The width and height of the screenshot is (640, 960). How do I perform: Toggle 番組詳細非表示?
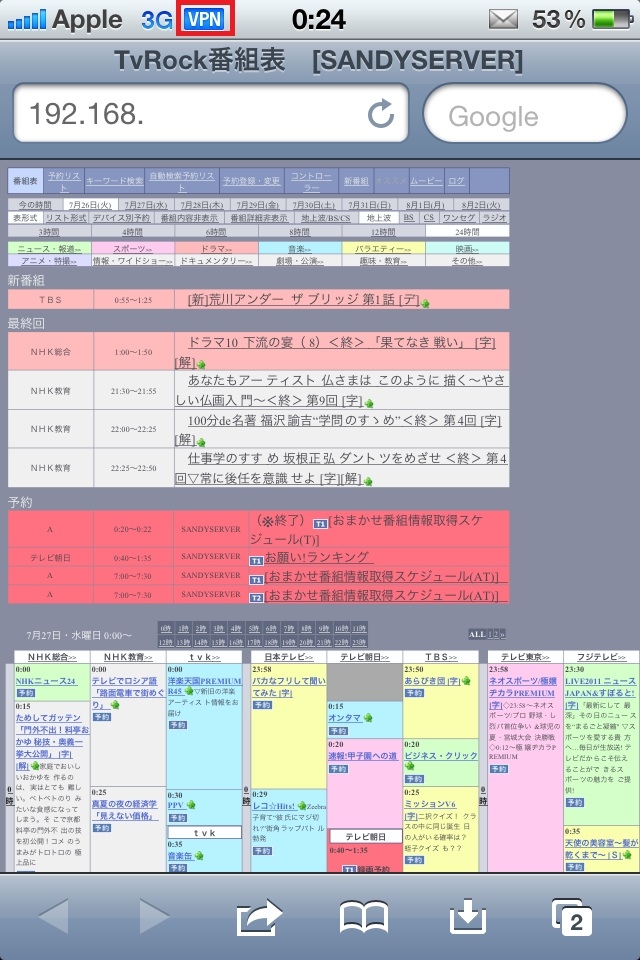[258, 218]
